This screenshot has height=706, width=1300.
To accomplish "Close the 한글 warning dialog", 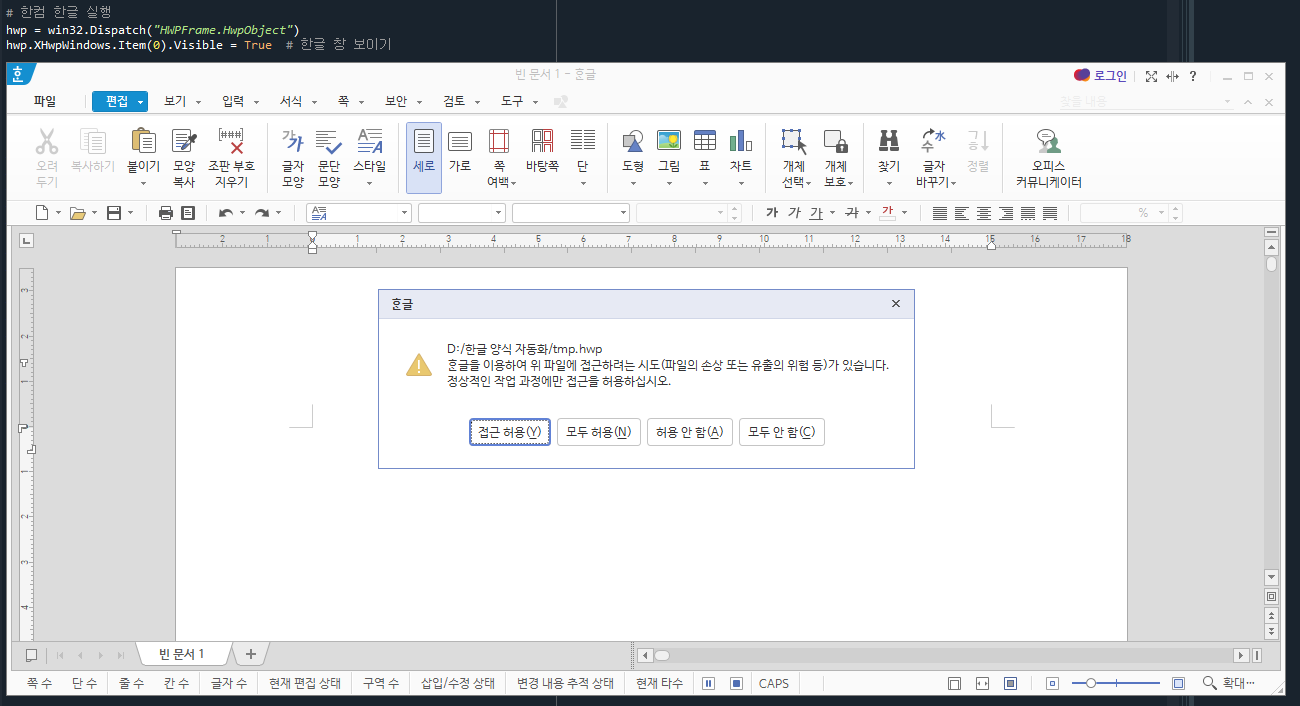I will coord(895,304).
